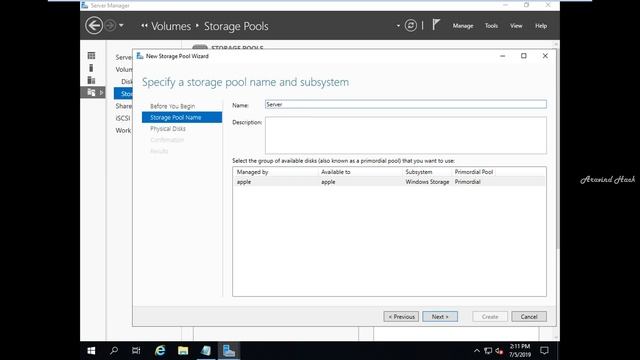Viewport: 640px width, 360px height.
Task: Open taskbar search magnifier
Action: [x=114, y=351]
